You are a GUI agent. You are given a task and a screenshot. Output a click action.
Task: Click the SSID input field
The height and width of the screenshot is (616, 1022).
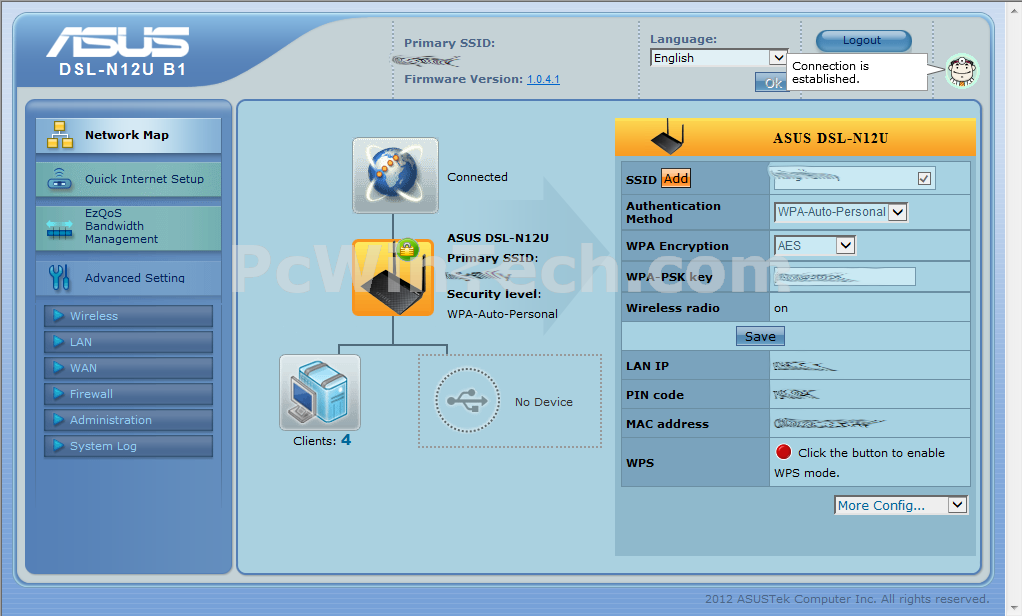(854, 178)
